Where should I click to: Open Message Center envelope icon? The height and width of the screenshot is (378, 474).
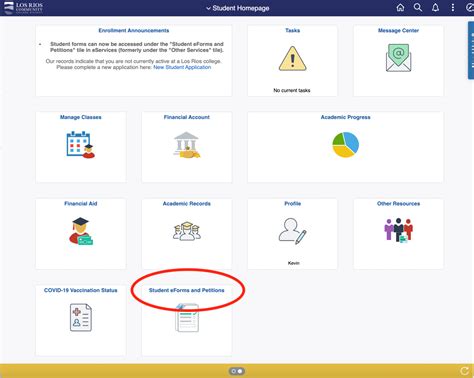pyautogui.click(x=398, y=58)
